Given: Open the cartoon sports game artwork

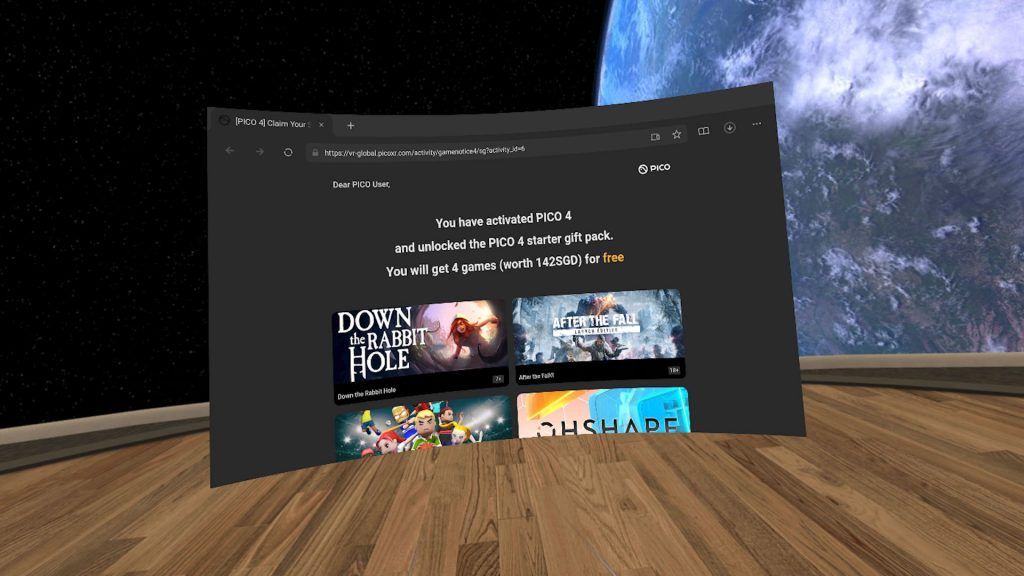Looking at the screenshot, I should pyautogui.click(x=423, y=428).
